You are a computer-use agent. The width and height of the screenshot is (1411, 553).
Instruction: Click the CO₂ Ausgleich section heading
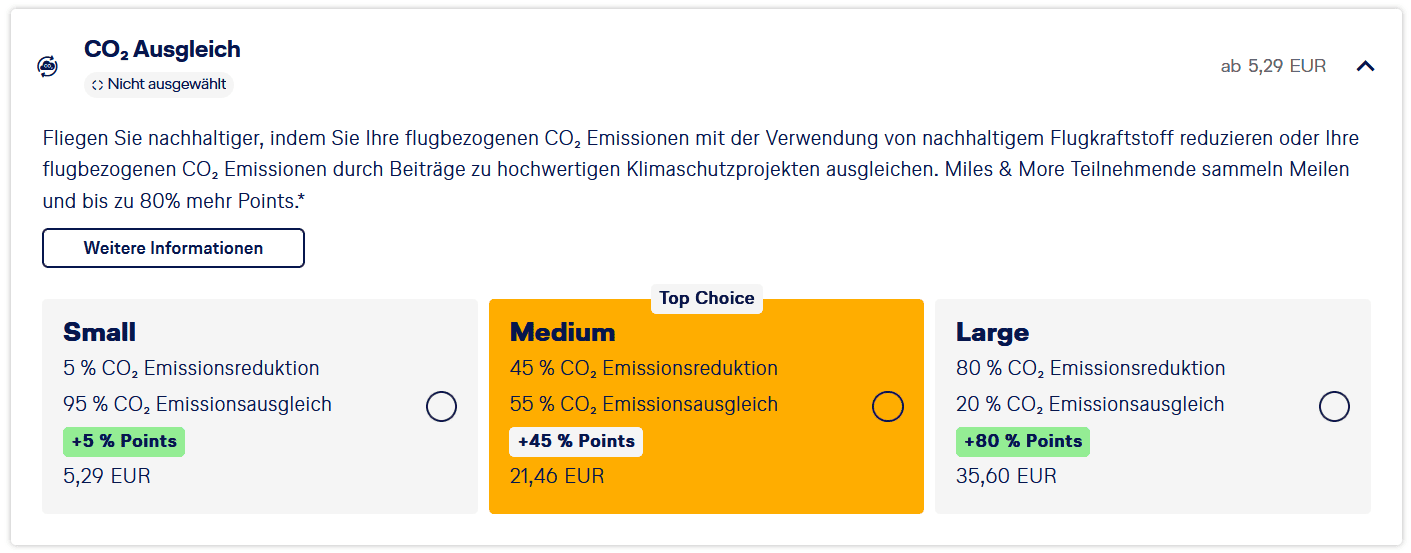coord(162,49)
